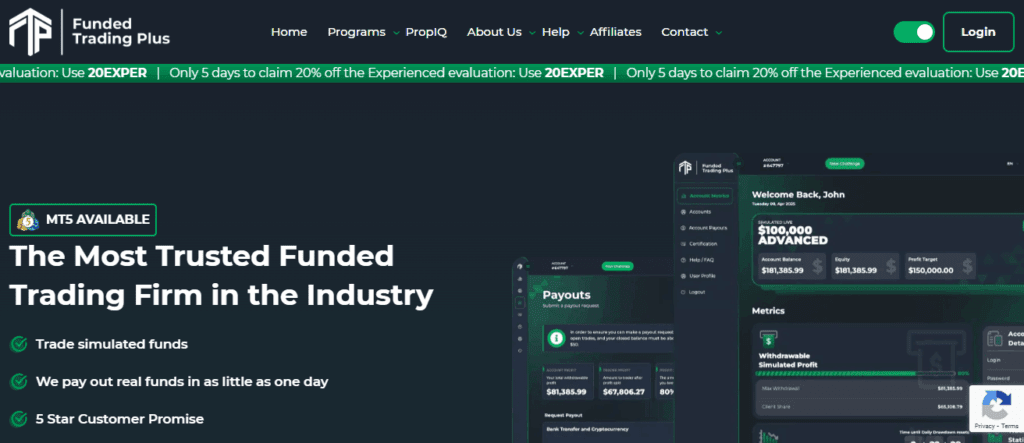Viewport: 1024px width, 443px height.
Task: Click the reCAPTCHA badge icon
Action: click(995, 404)
